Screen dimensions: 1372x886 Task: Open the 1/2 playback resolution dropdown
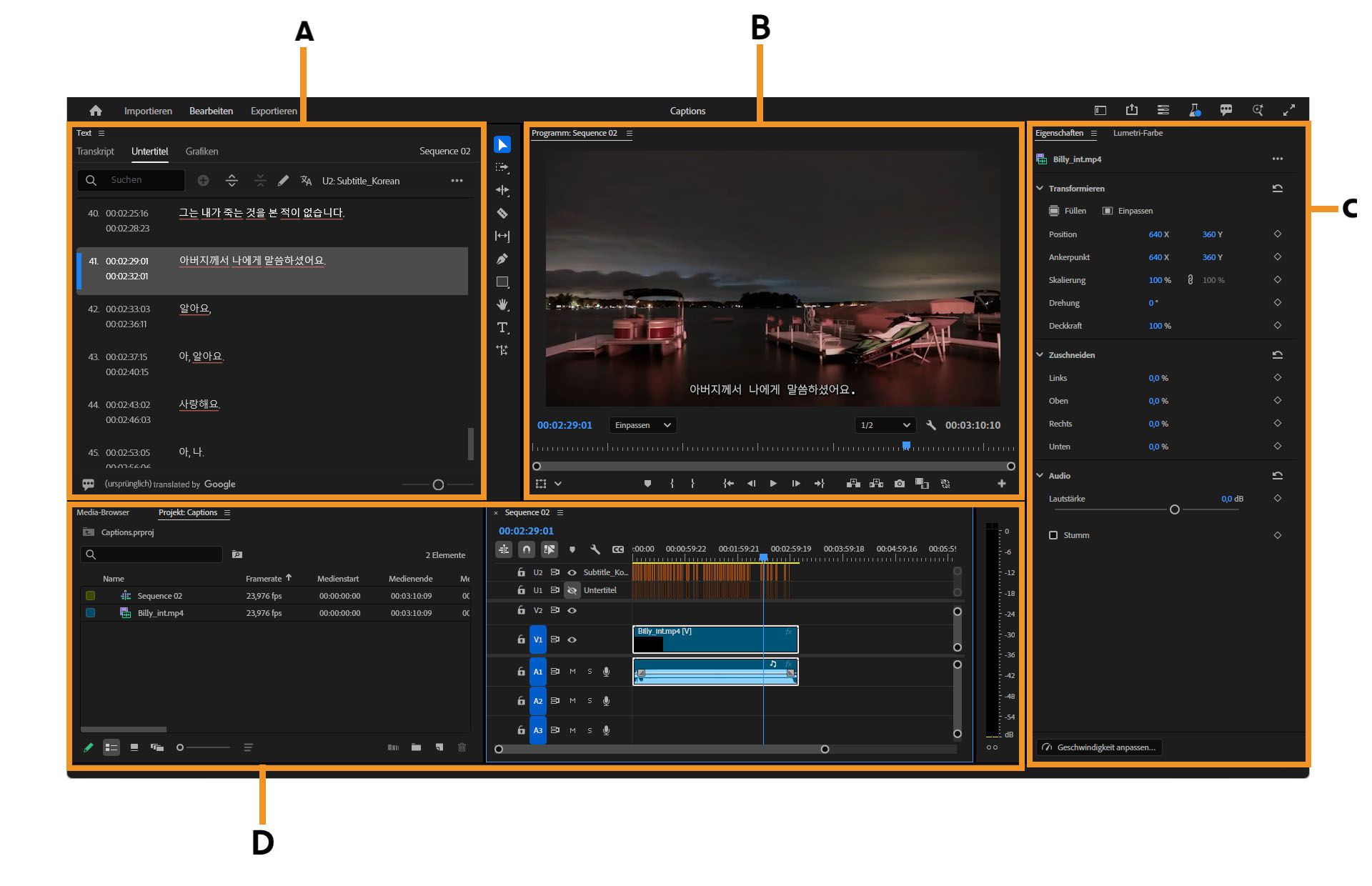click(885, 425)
